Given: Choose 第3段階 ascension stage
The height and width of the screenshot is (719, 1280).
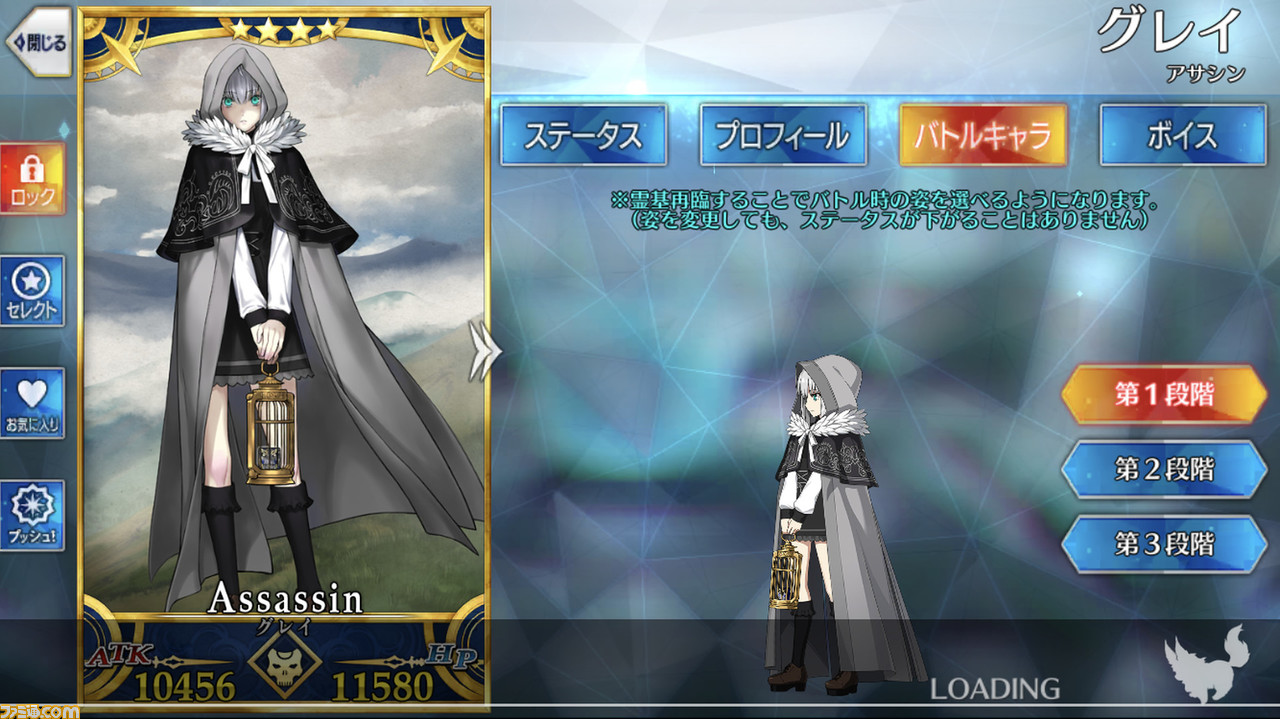Looking at the screenshot, I should (1164, 544).
